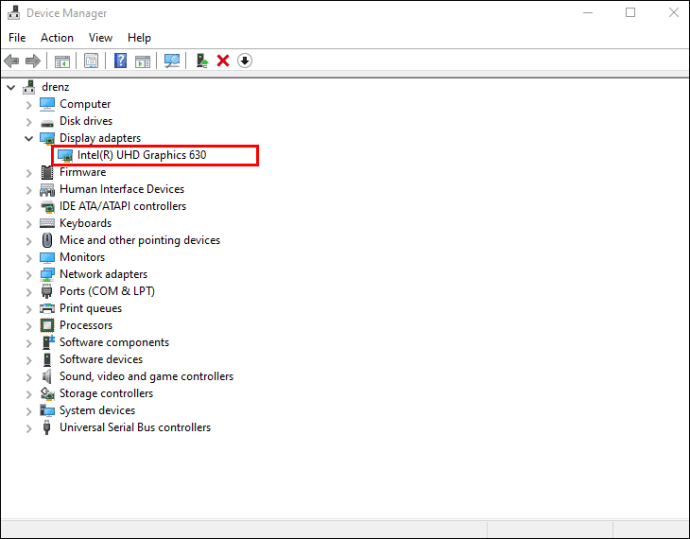This screenshot has width=690, height=539.
Task: Select IDE ATA/ATAPI controllers row
Action: click(x=123, y=206)
